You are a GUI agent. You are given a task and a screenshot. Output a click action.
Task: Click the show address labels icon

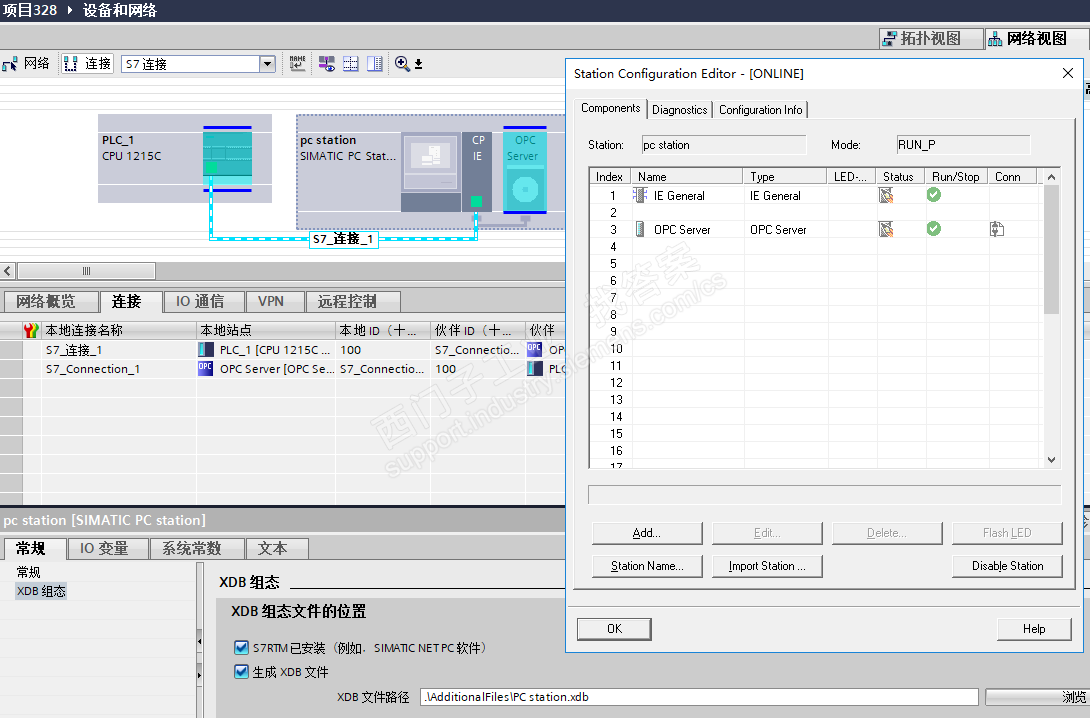327,63
